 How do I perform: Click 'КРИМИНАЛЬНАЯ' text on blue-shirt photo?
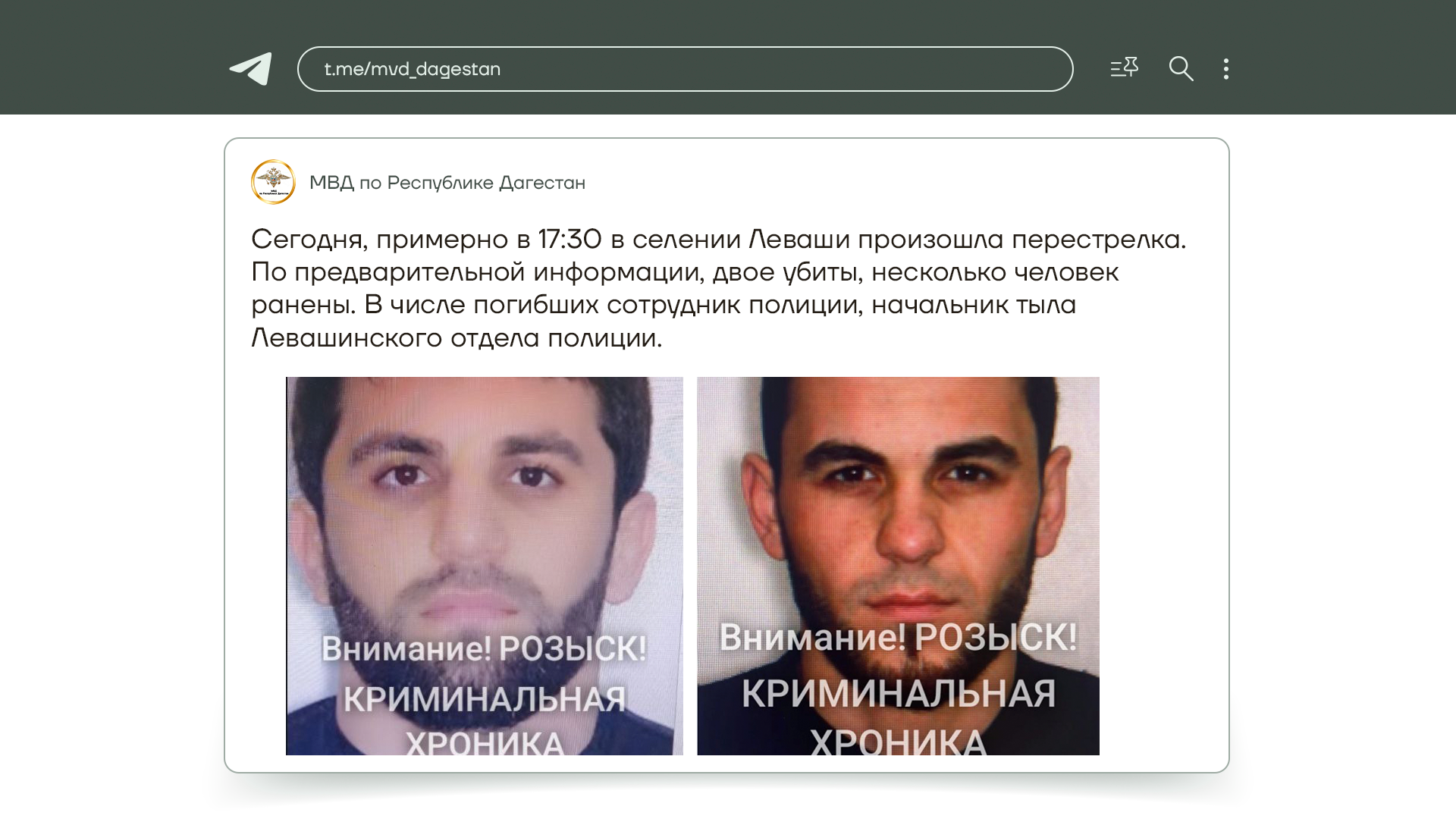tap(485, 699)
